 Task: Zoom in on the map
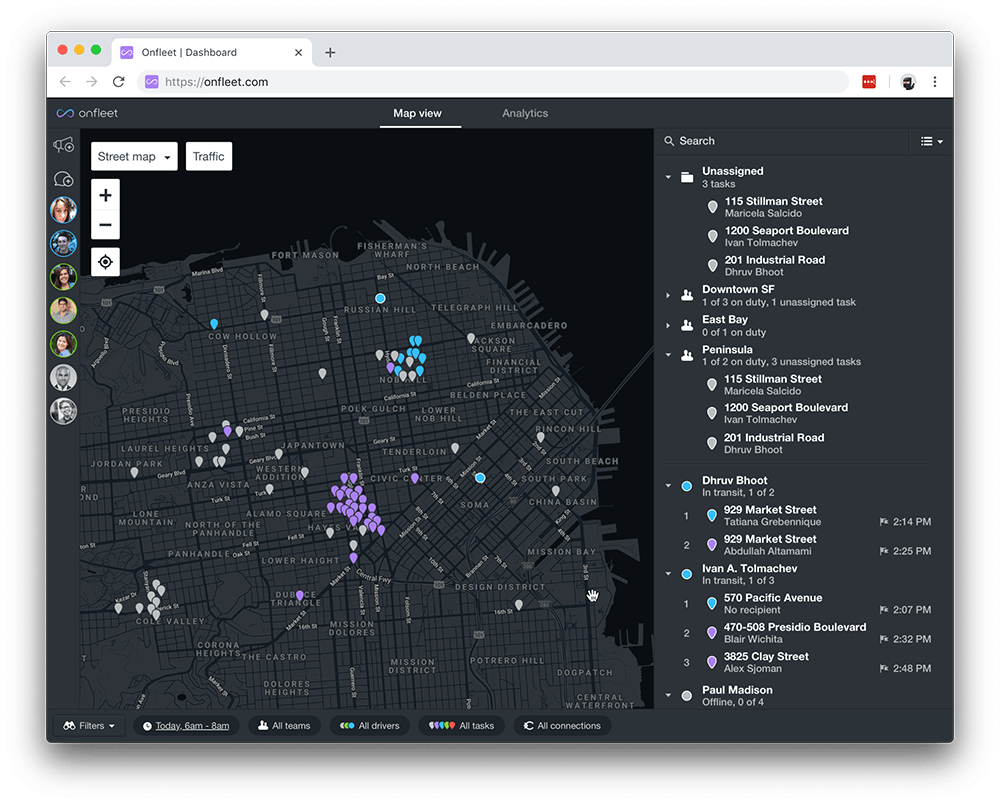[x=106, y=195]
